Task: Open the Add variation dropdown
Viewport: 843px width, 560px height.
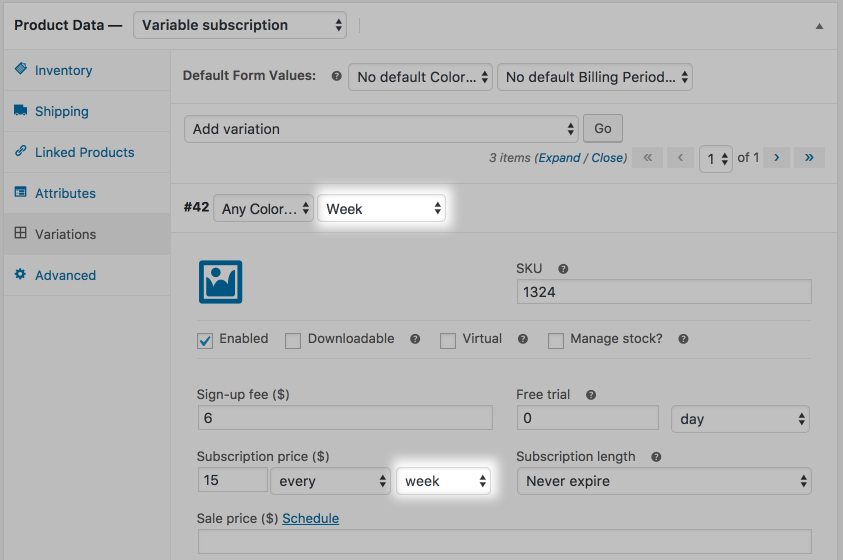Action: pos(381,129)
